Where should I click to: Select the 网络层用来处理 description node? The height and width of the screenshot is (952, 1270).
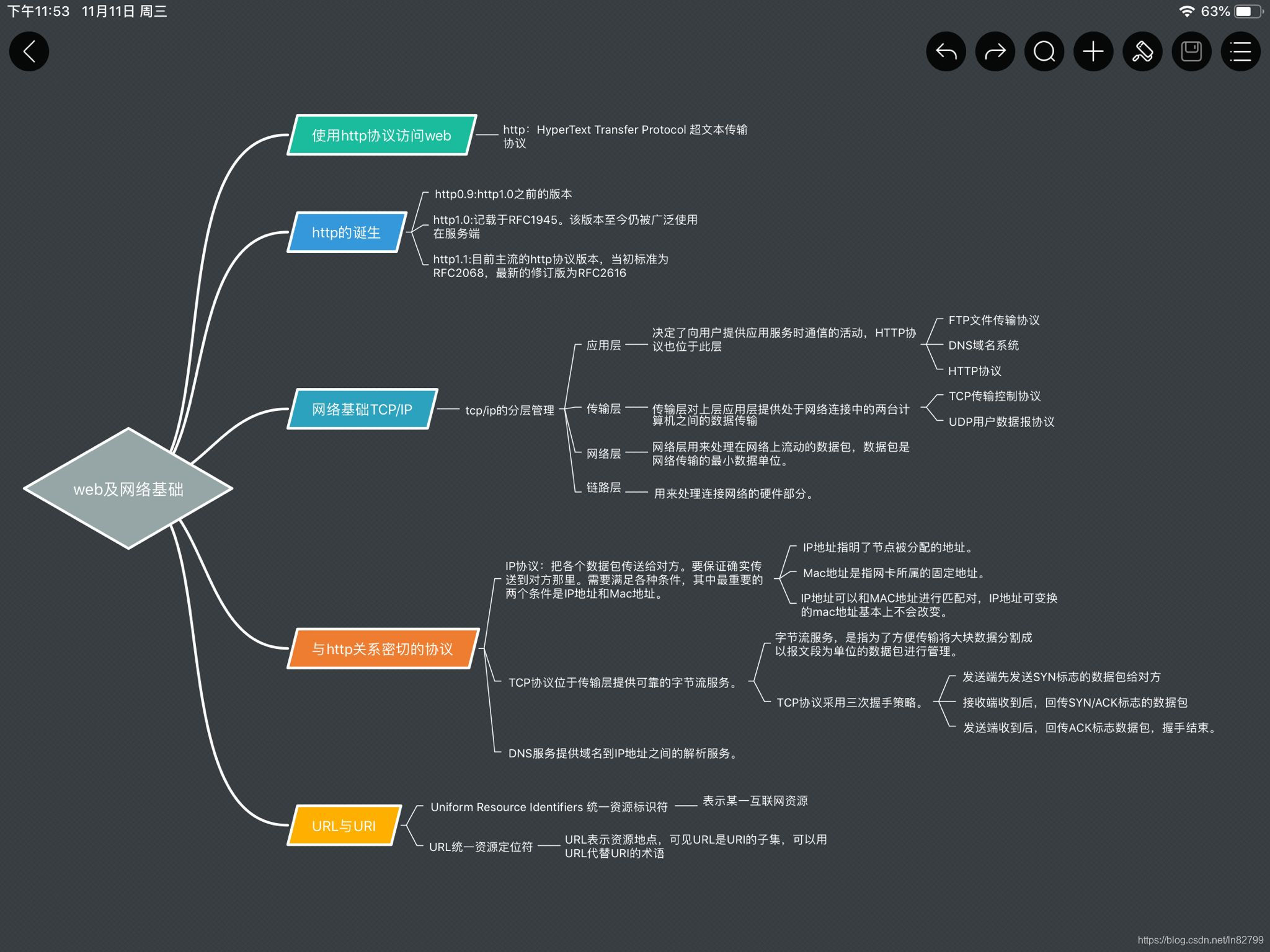781,454
